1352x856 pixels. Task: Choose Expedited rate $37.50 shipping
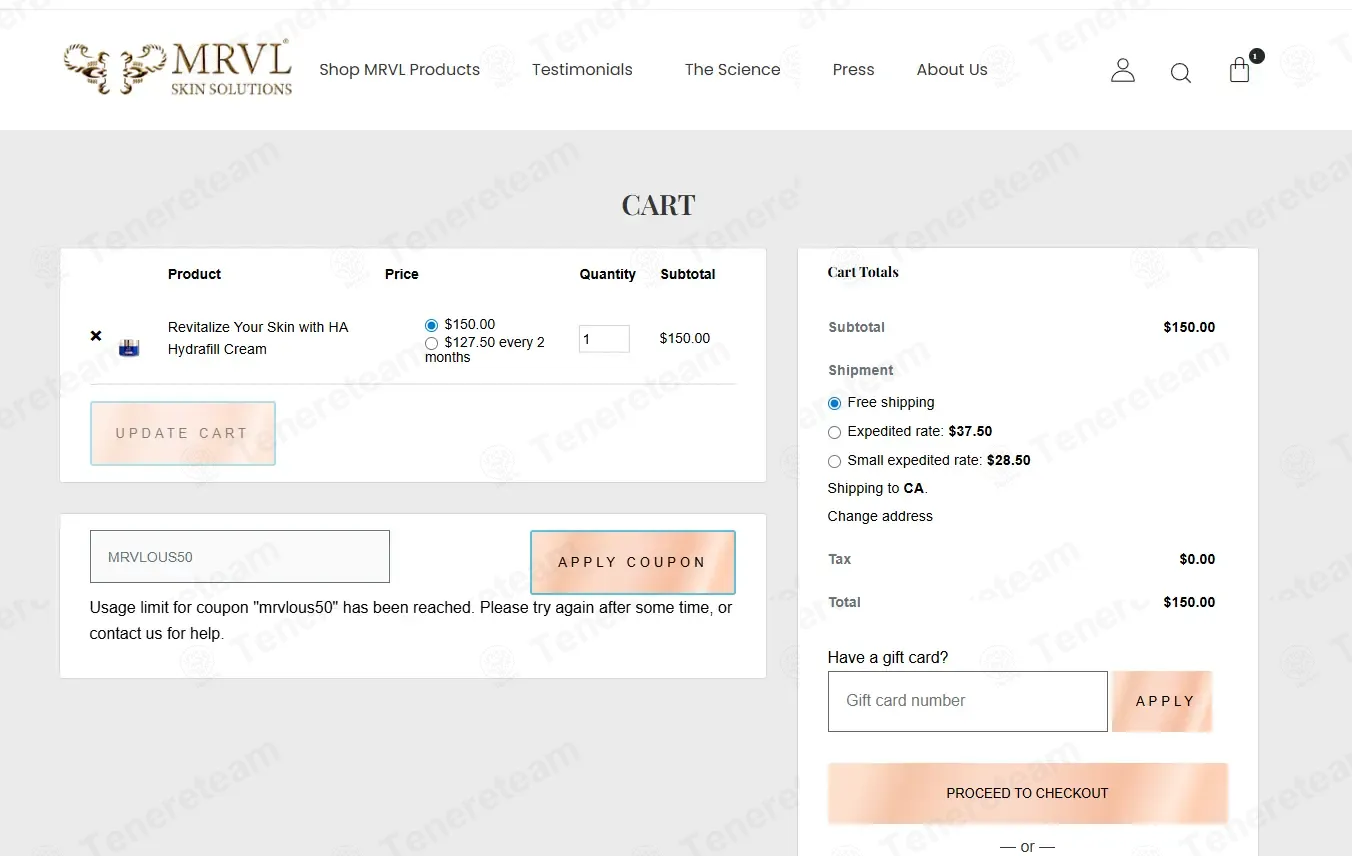pos(835,432)
